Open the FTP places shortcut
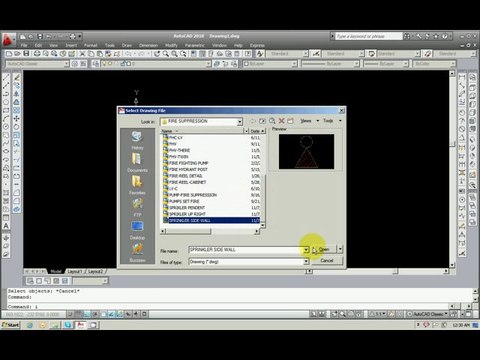480x360 pixels. pyautogui.click(x=137, y=207)
